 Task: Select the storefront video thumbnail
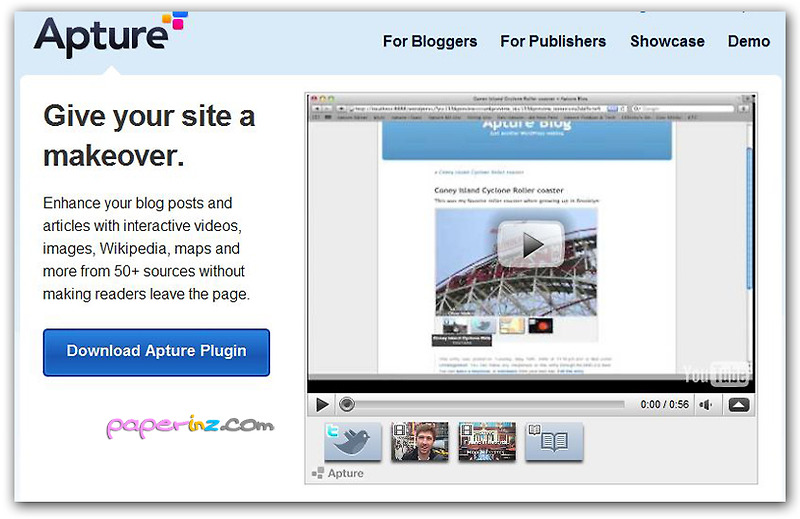(x=487, y=441)
